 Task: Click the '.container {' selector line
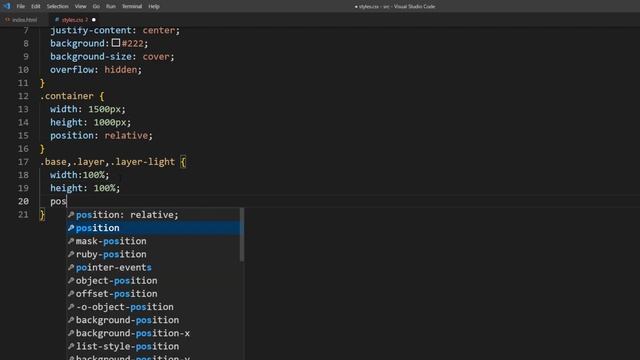tap(72, 96)
